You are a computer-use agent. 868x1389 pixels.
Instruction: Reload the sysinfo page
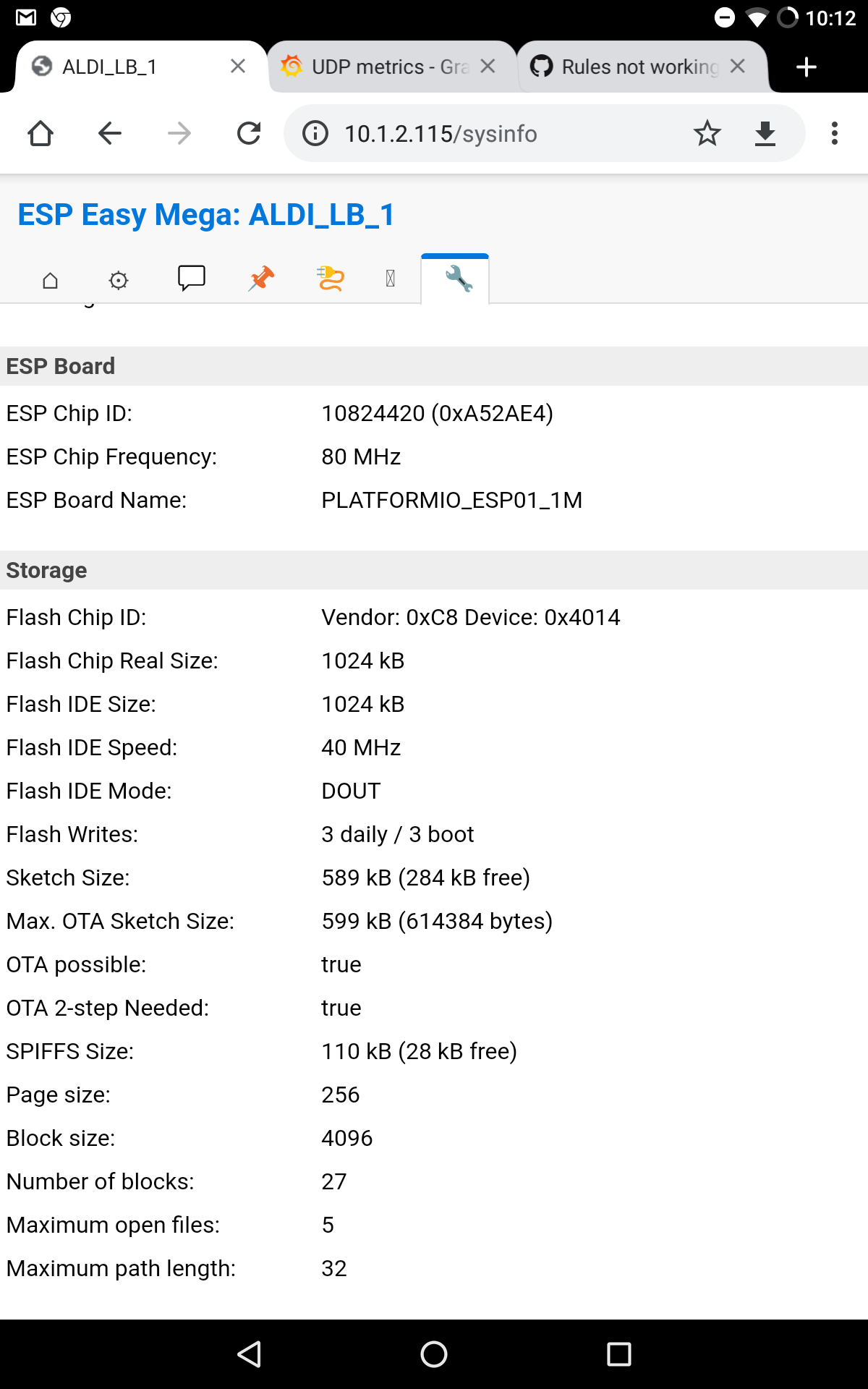coord(249,133)
